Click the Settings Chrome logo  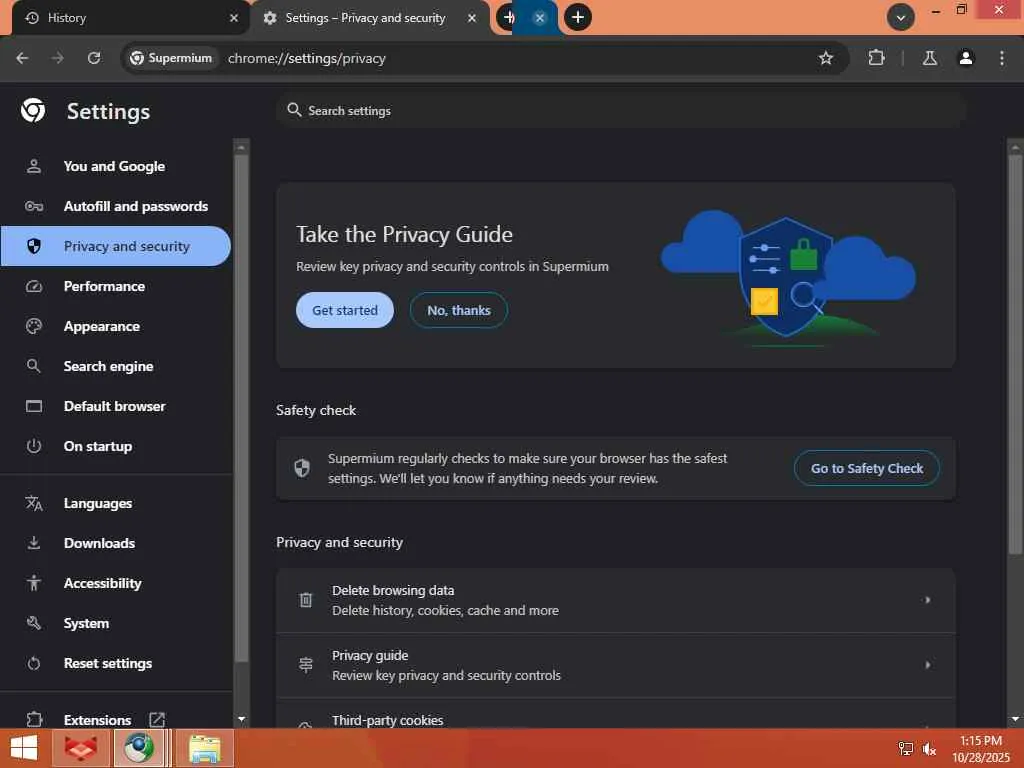[33, 110]
